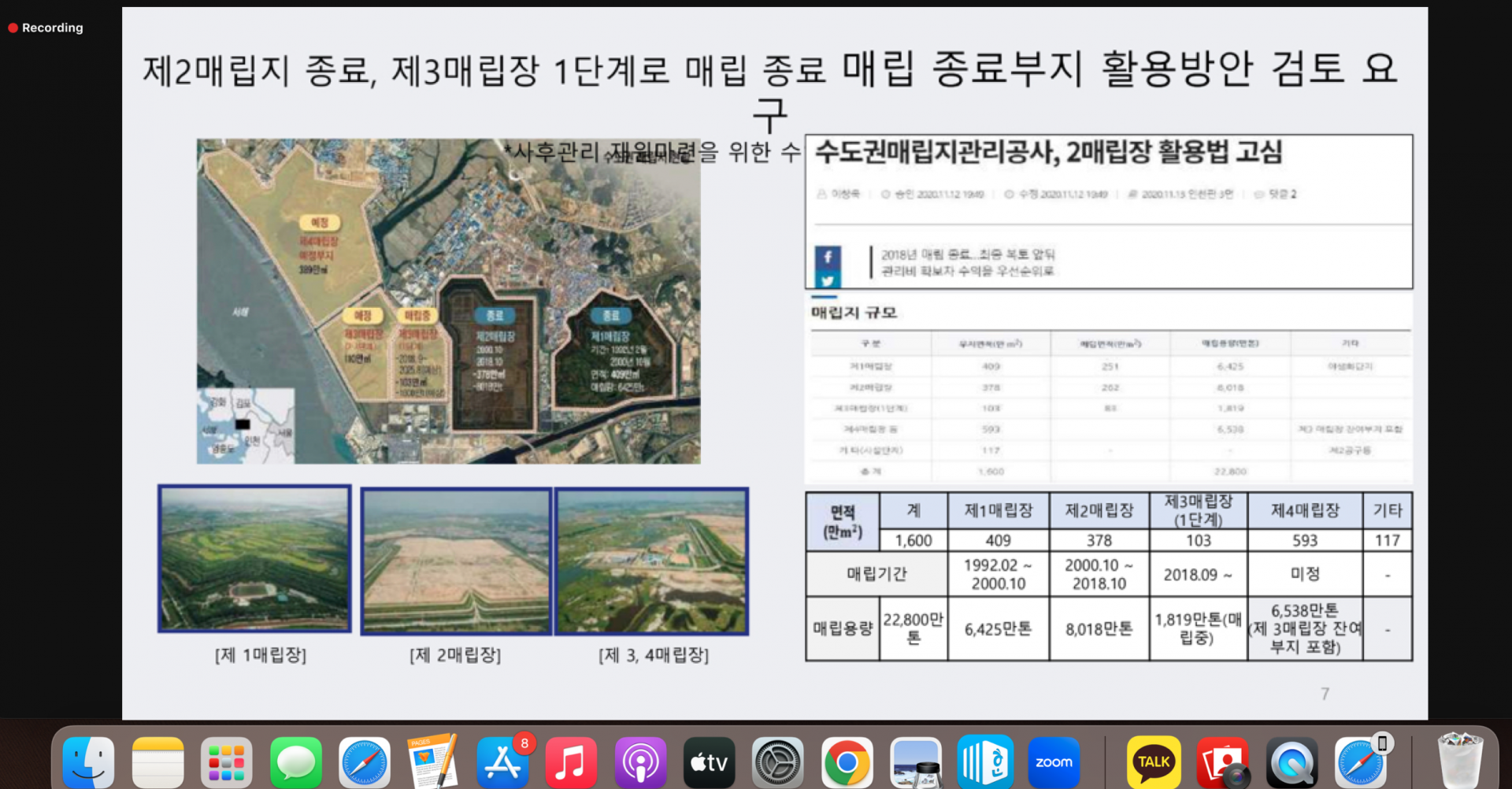Viewport: 1512px width, 789px height.
Task: Launch Google Chrome from dock
Action: click(x=847, y=762)
